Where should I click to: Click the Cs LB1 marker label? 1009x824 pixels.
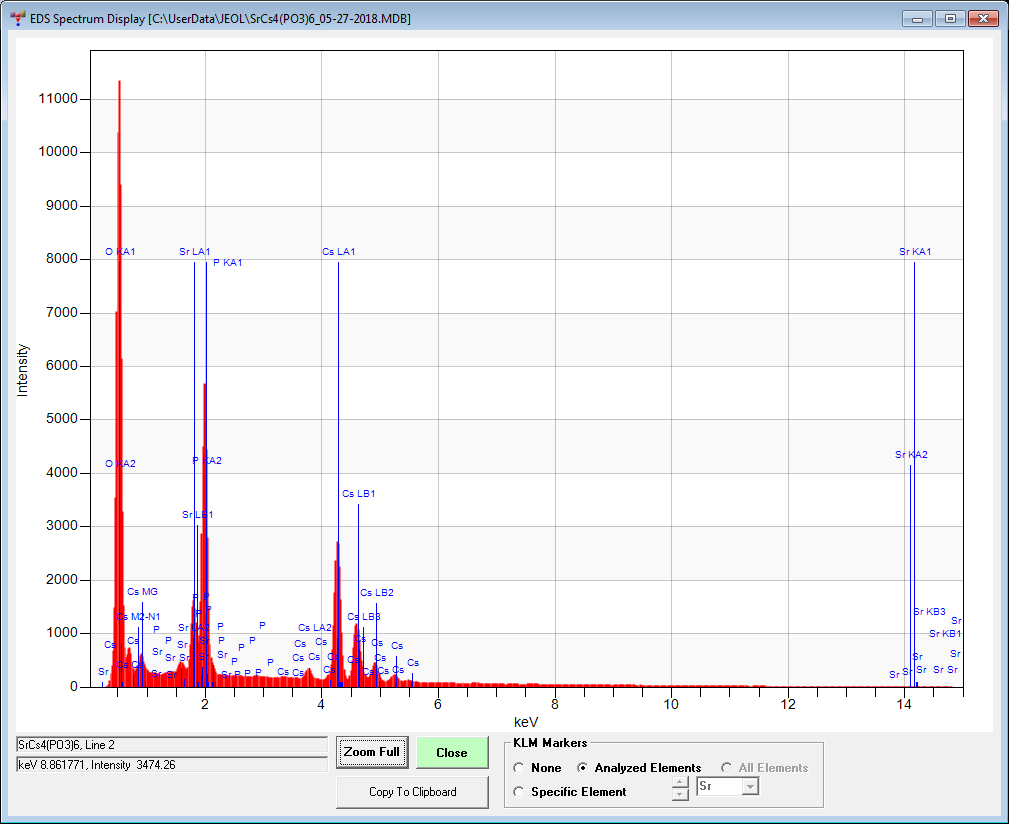pyautogui.click(x=358, y=494)
